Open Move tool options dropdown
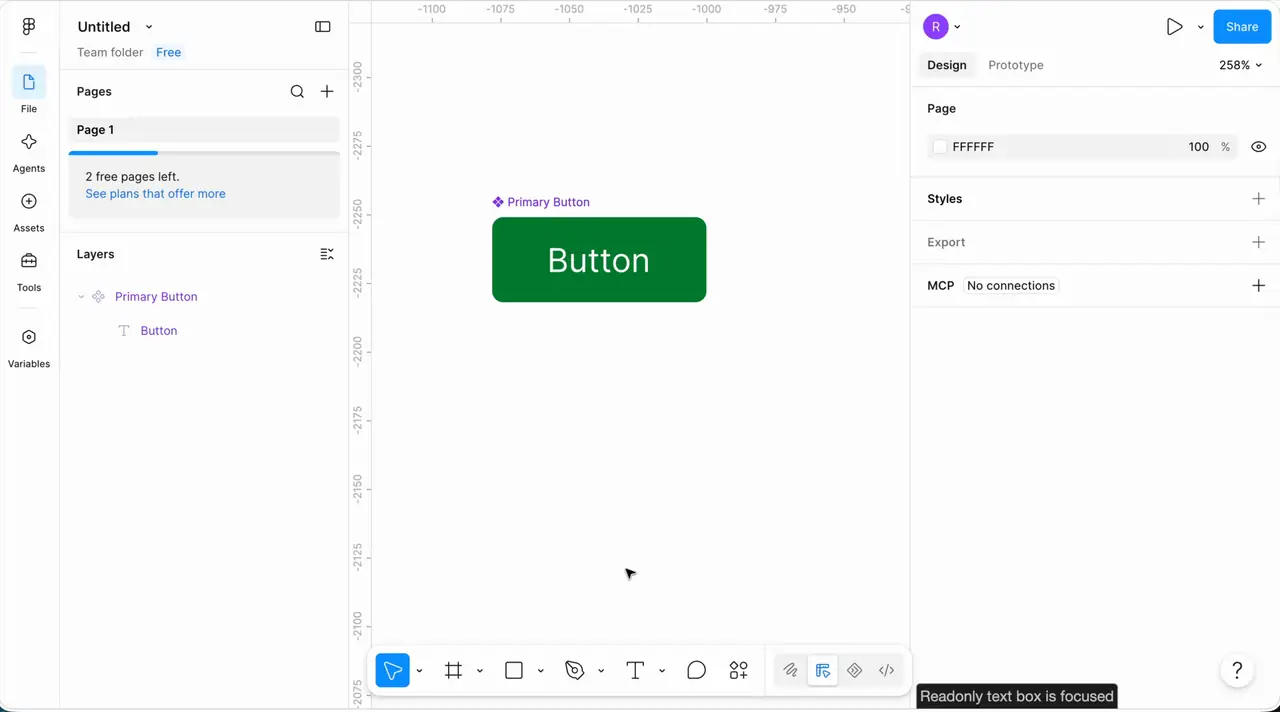 tap(420, 671)
